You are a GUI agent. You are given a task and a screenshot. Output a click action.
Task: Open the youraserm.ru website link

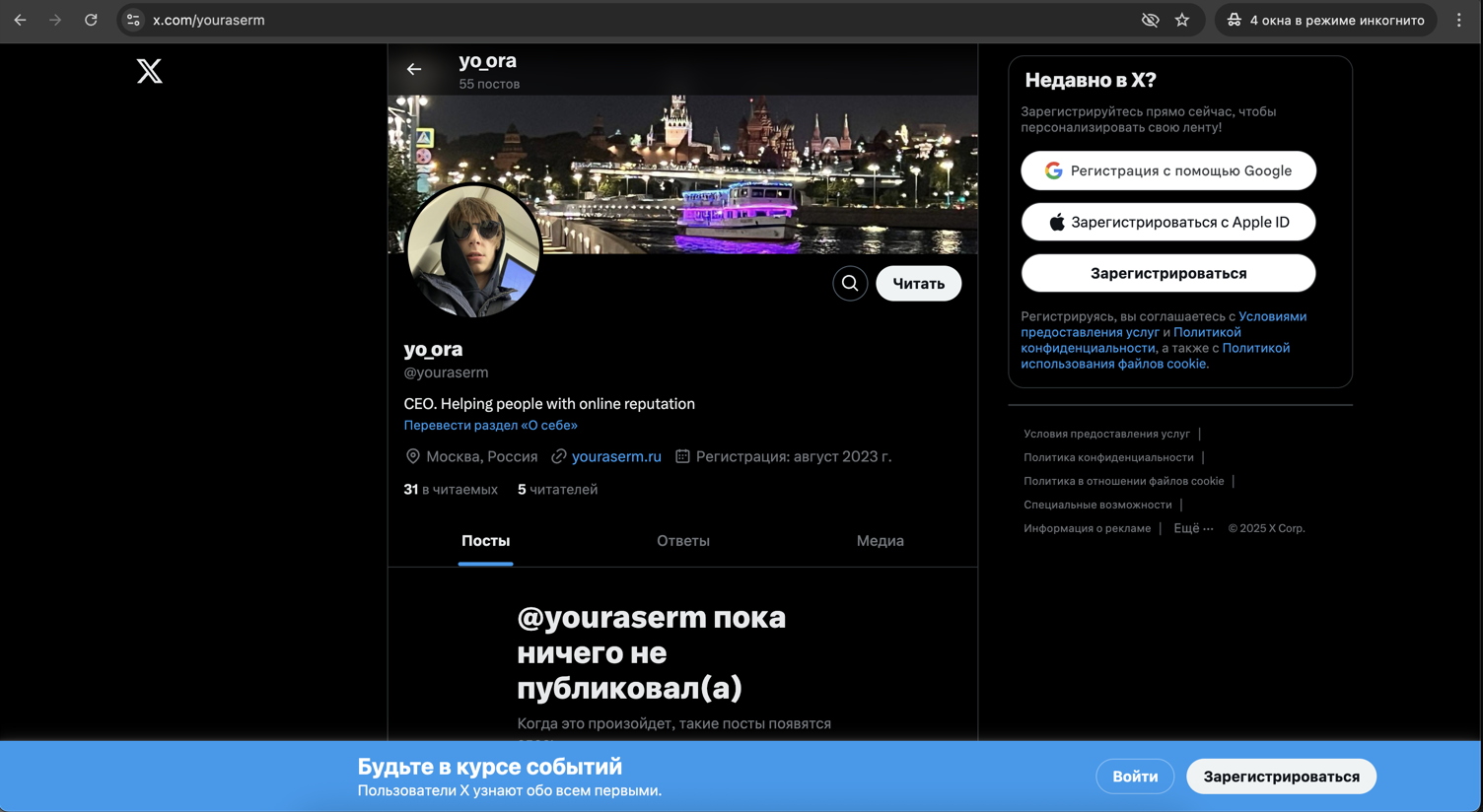point(616,456)
